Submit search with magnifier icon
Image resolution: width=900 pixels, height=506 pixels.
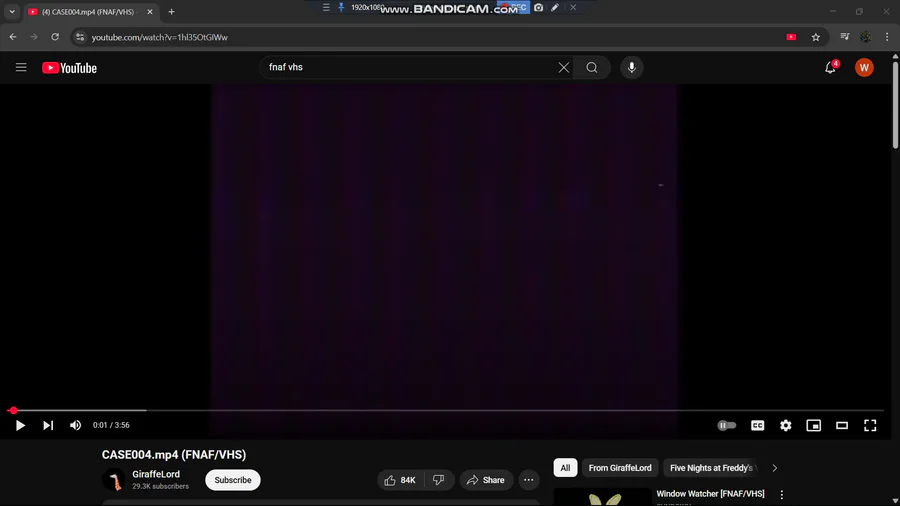point(592,68)
